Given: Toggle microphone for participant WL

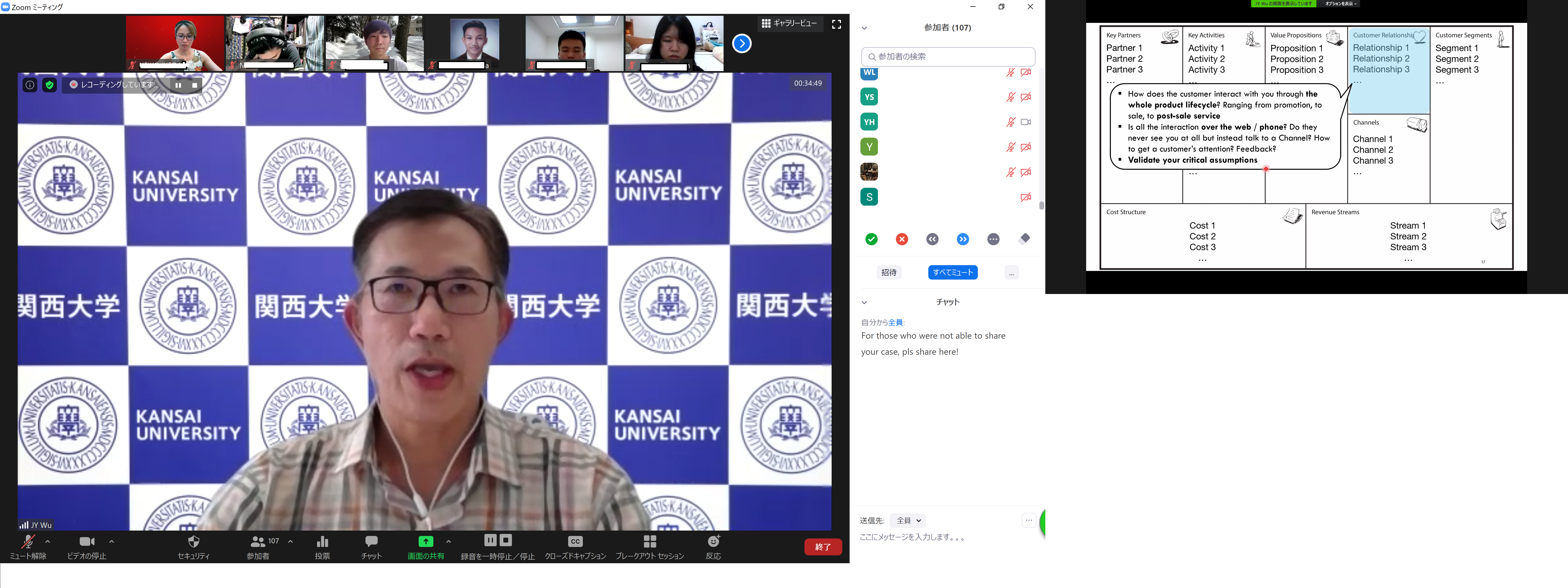Looking at the screenshot, I should coord(1010,72).
